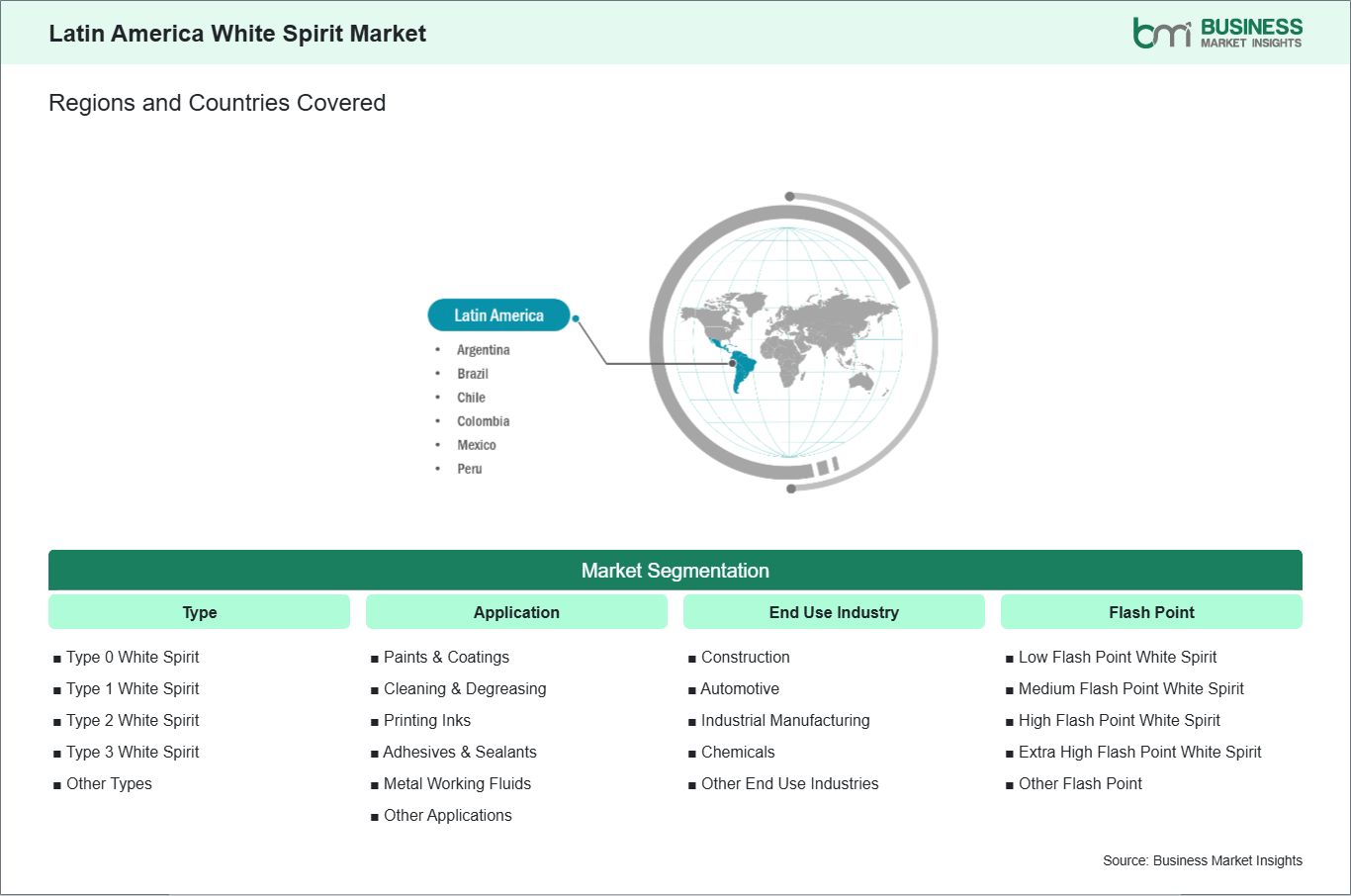Select the End Use Industry column header
The height and width of the screenshot is (896, 1351).
pos(834,612)
